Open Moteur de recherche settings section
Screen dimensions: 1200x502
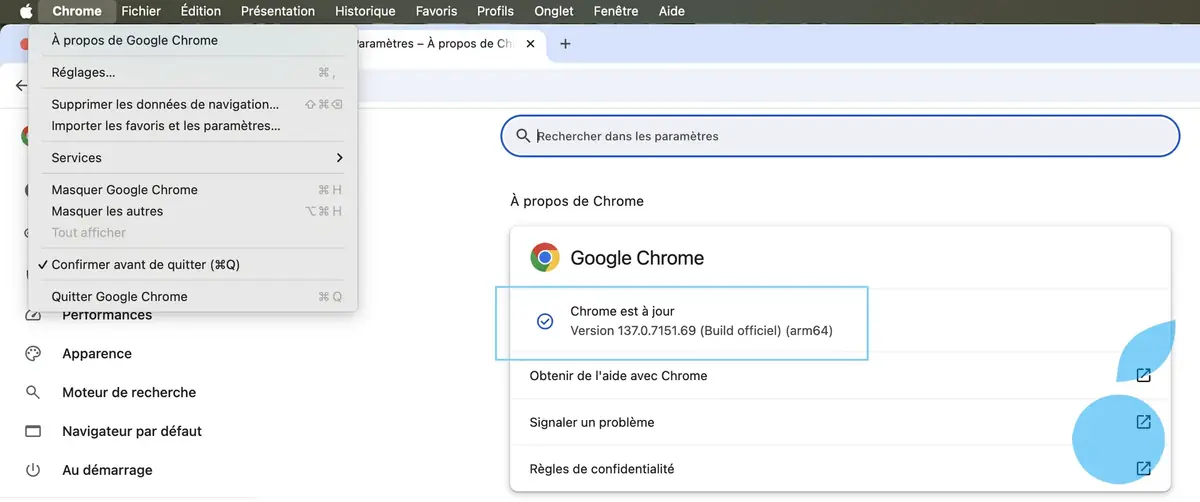tap(129, 393)
